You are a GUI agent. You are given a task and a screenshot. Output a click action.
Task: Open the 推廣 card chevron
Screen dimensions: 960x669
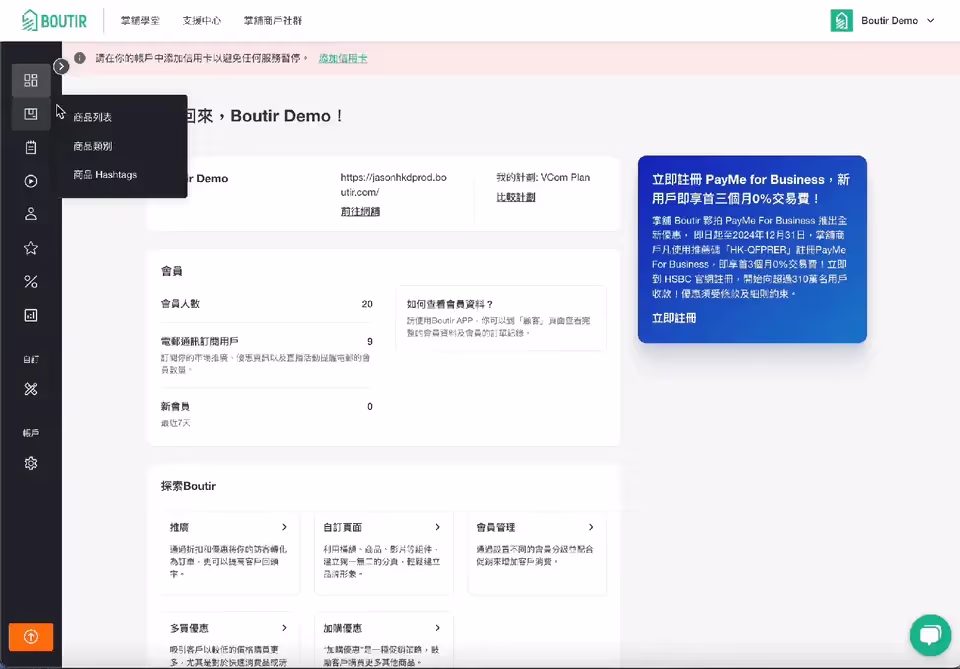(284, 527)
